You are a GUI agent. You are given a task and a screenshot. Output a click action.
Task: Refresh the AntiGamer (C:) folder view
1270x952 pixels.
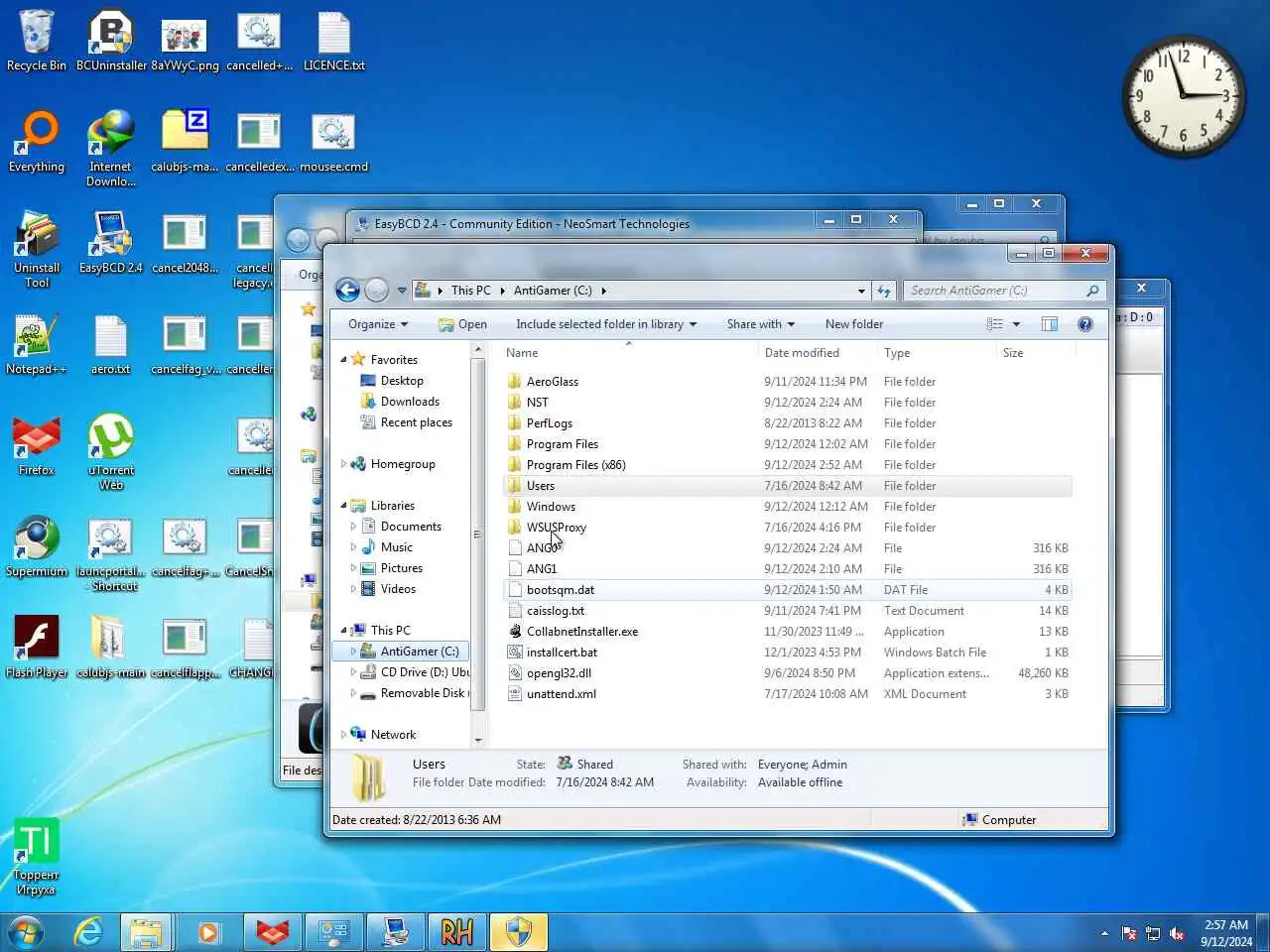pyautogui.click(x=883, y=291)
